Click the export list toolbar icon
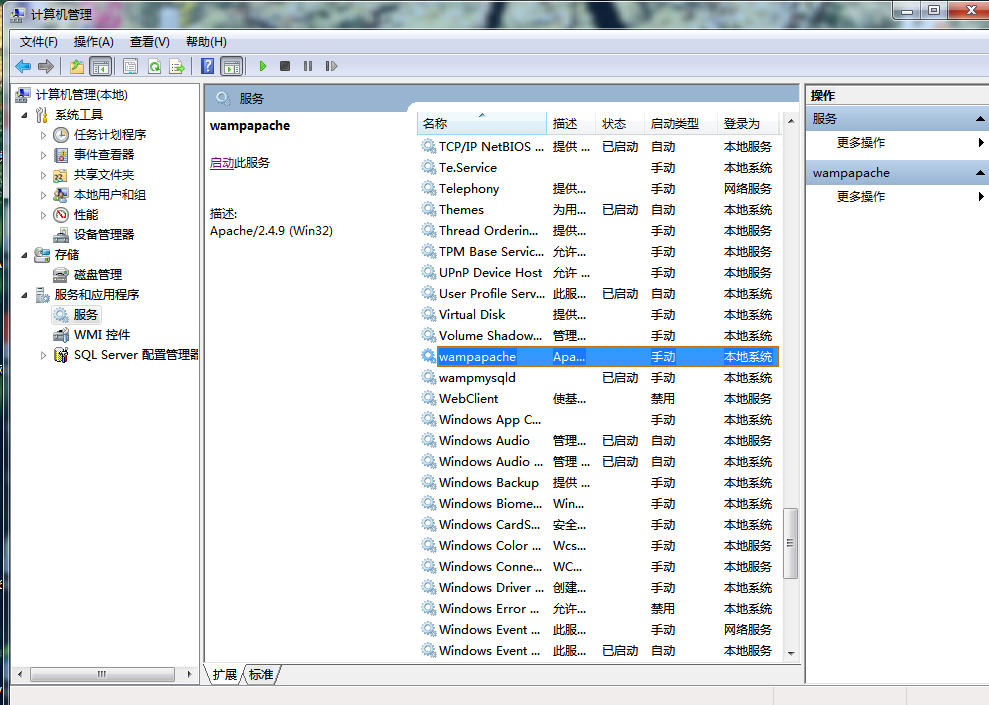This screenshot has height=705, width=989. 178,66
